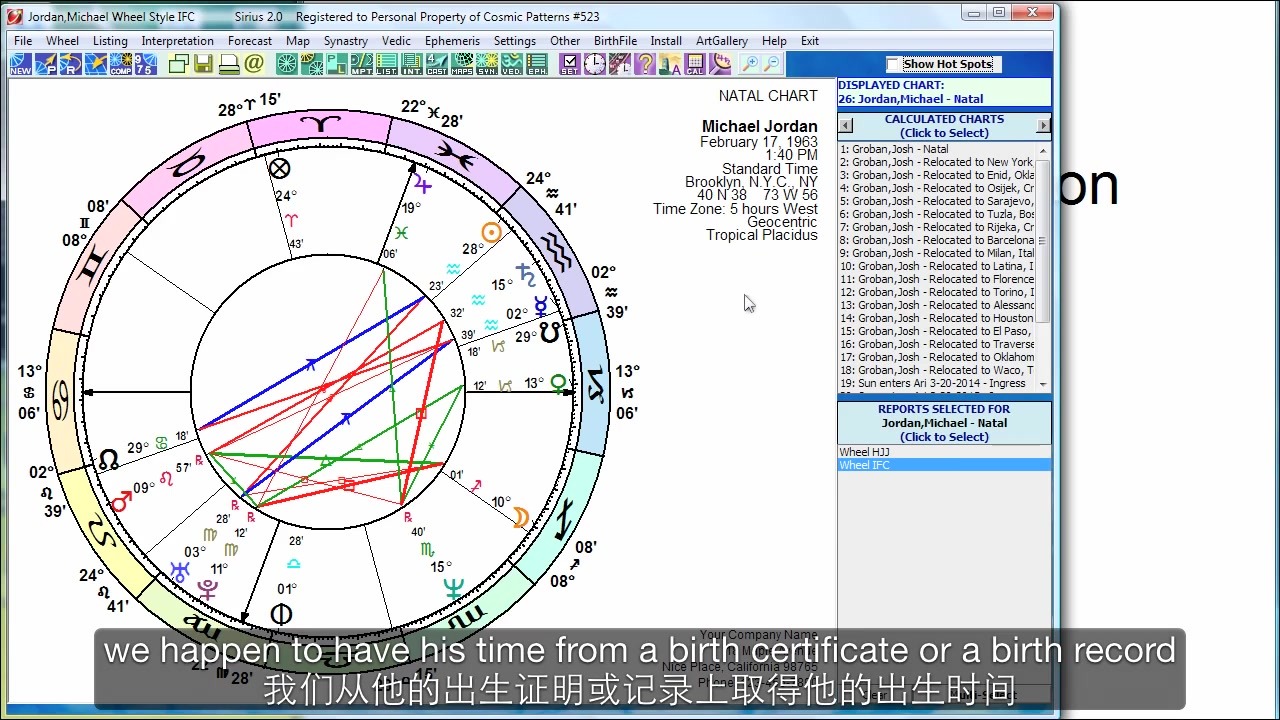Click the printer icon

(229, 64)
